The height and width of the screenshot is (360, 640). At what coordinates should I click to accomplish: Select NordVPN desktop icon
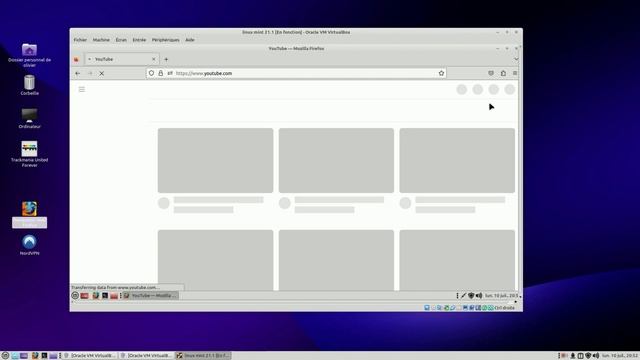point(29,245)
